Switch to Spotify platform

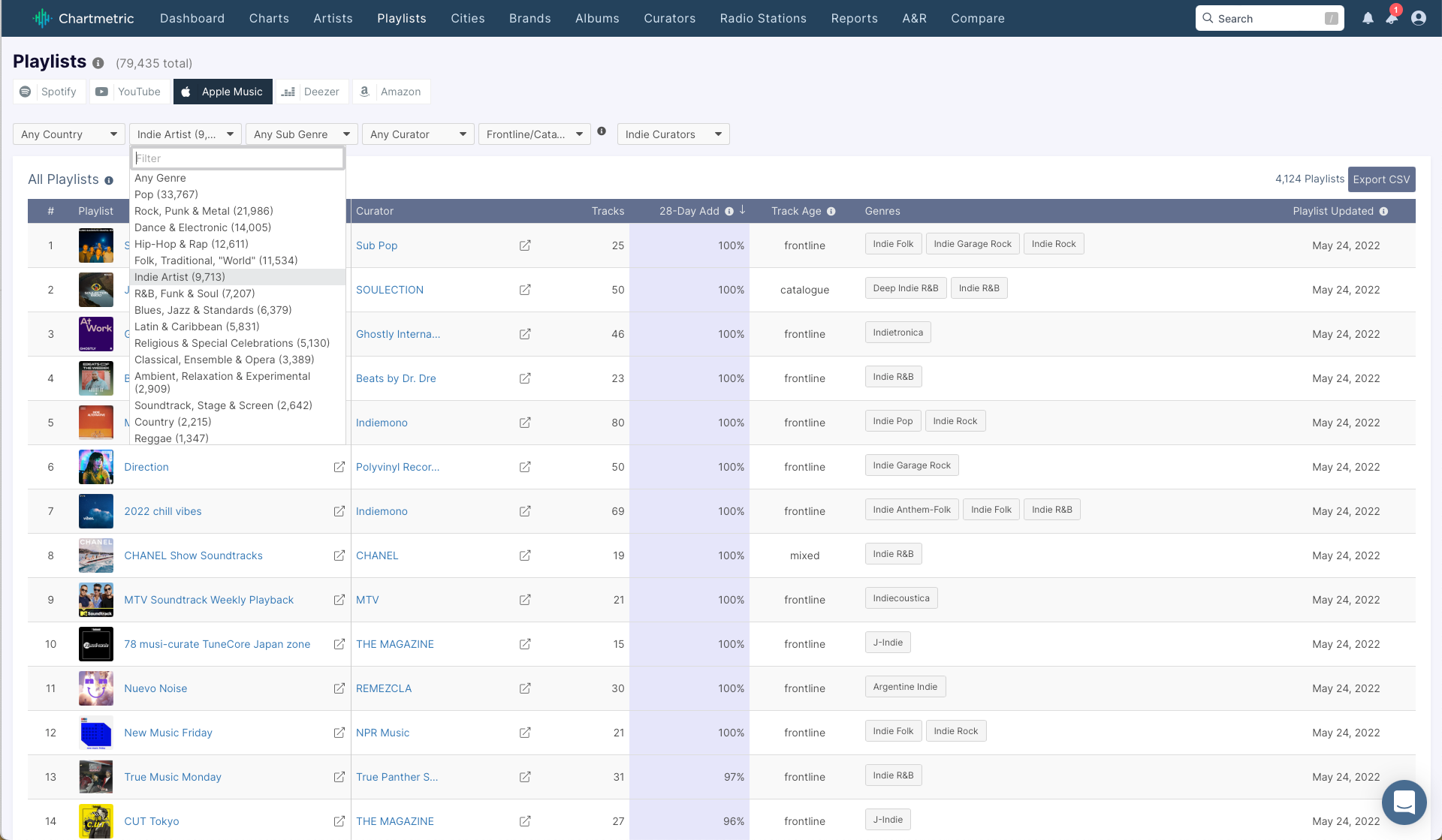[49, 92]
